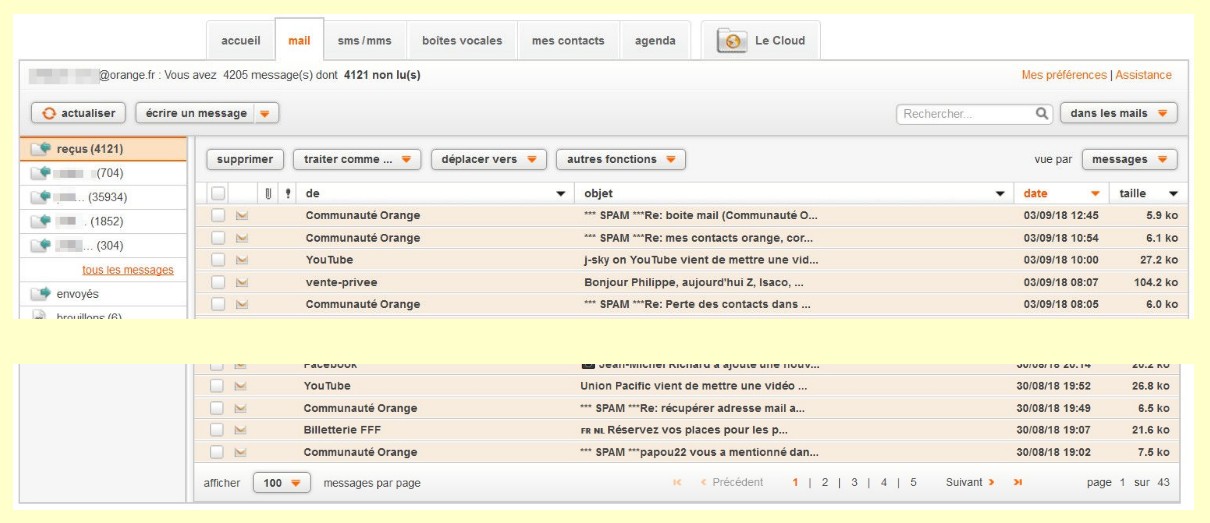Viewport: 1210px width, 523px height.
Task: Open the agenda tab
Action: click(655, 41)
